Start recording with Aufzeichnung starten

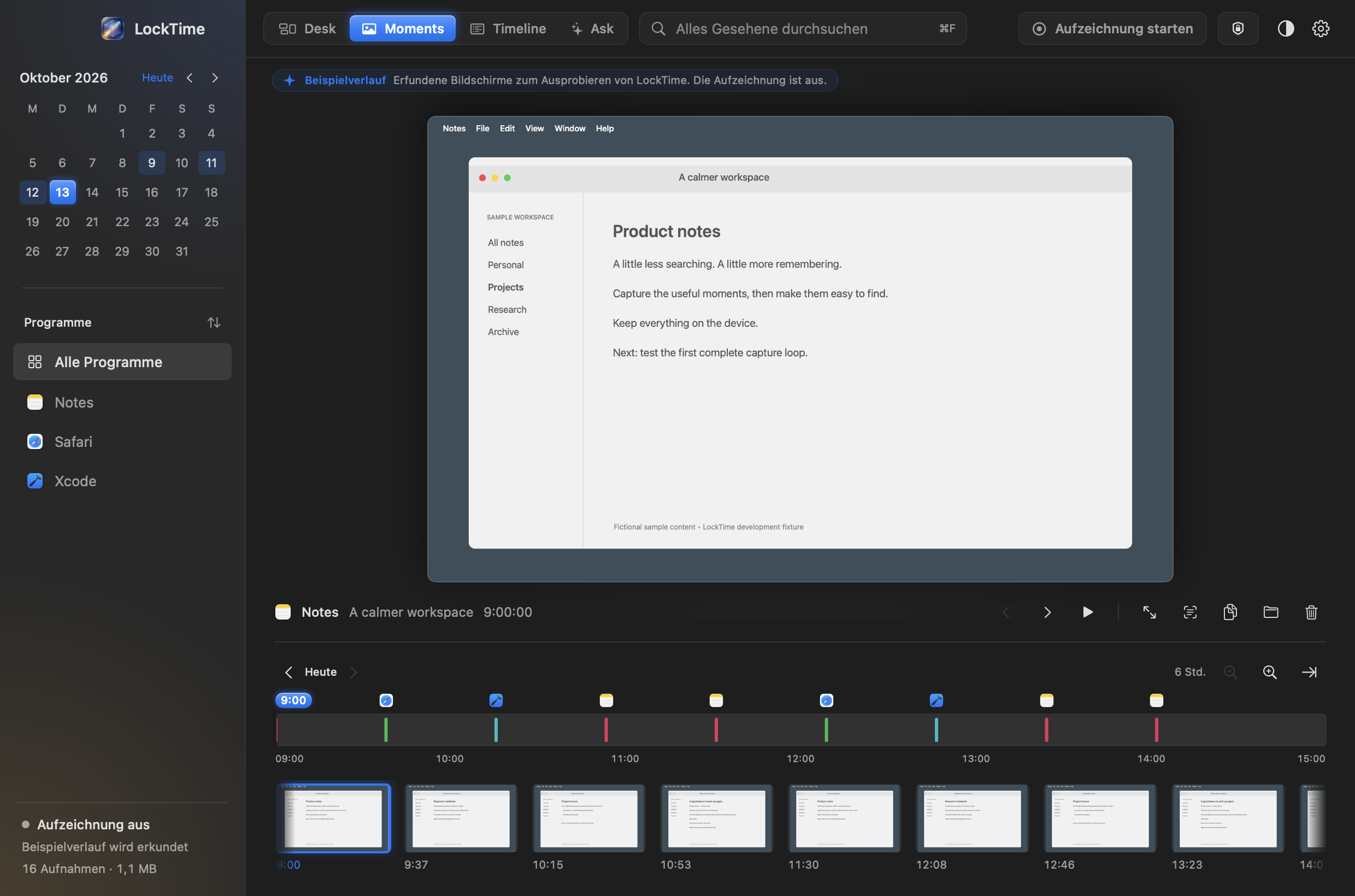1112,28
